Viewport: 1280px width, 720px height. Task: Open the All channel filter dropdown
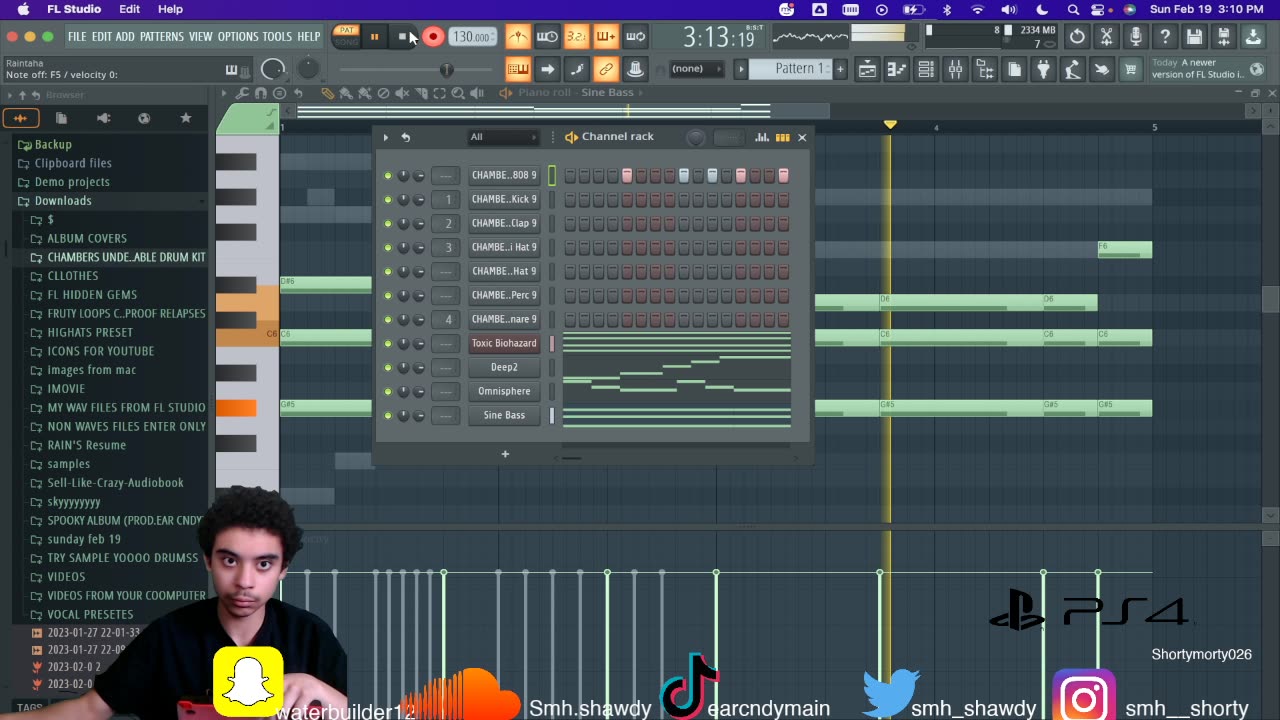pyautogui.click(x=503, y=137)
